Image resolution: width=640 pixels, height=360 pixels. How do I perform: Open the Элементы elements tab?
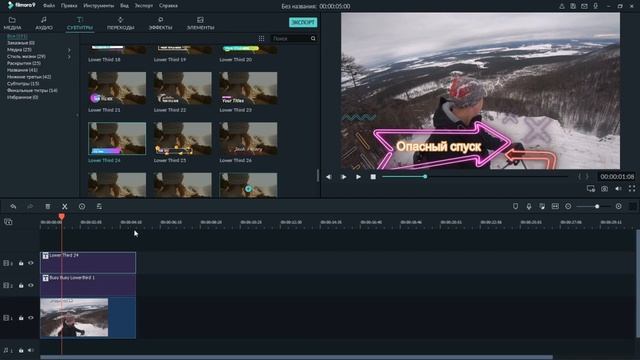(200, 24)
